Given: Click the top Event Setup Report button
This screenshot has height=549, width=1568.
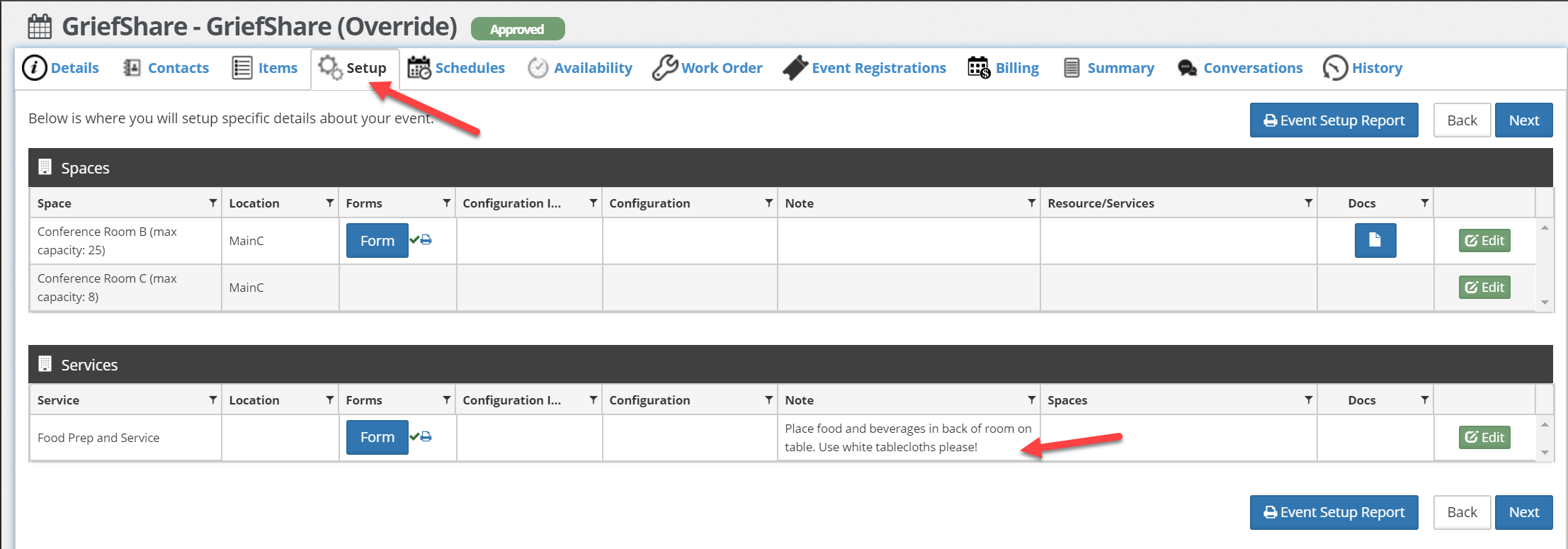Looking at the screenshot, I should pos(1334,120).
